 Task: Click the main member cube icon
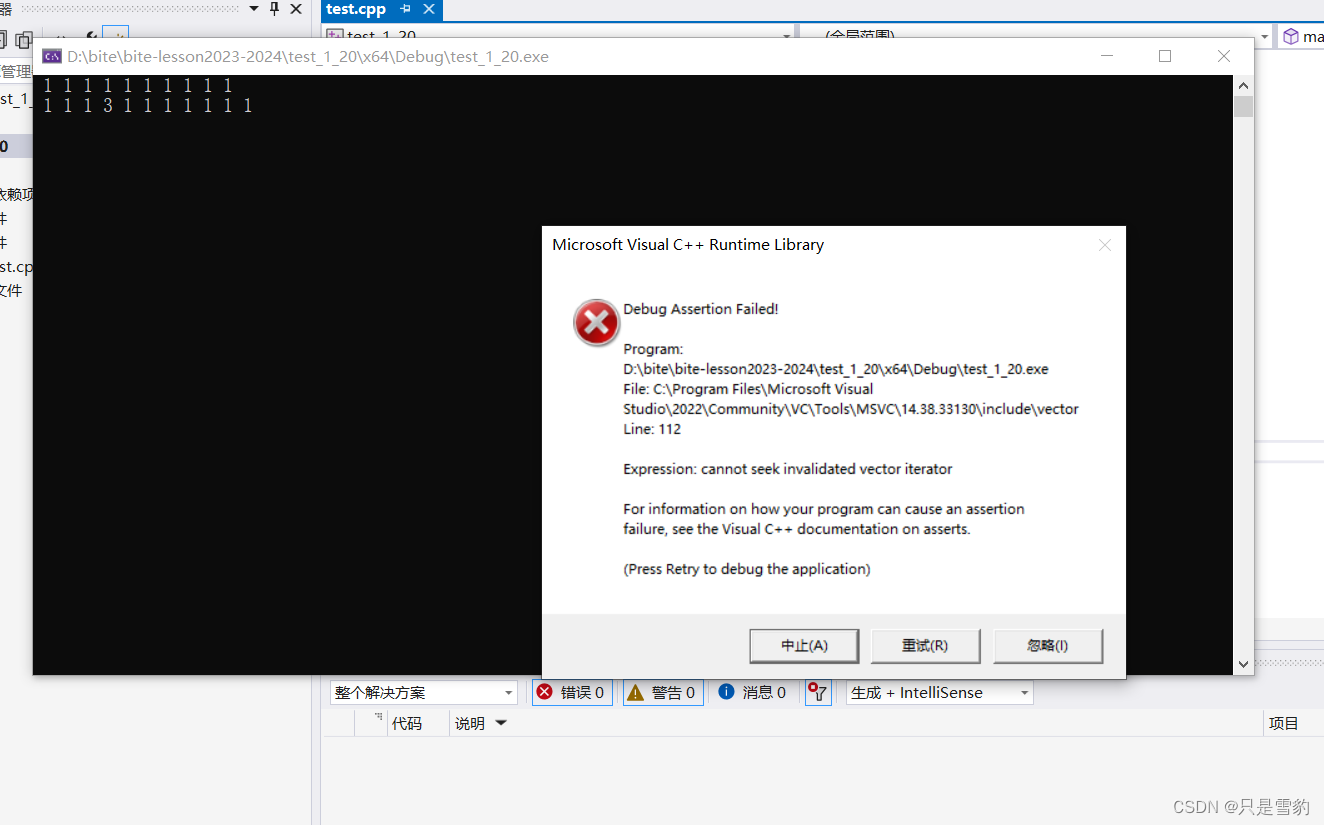[1291, 37]
